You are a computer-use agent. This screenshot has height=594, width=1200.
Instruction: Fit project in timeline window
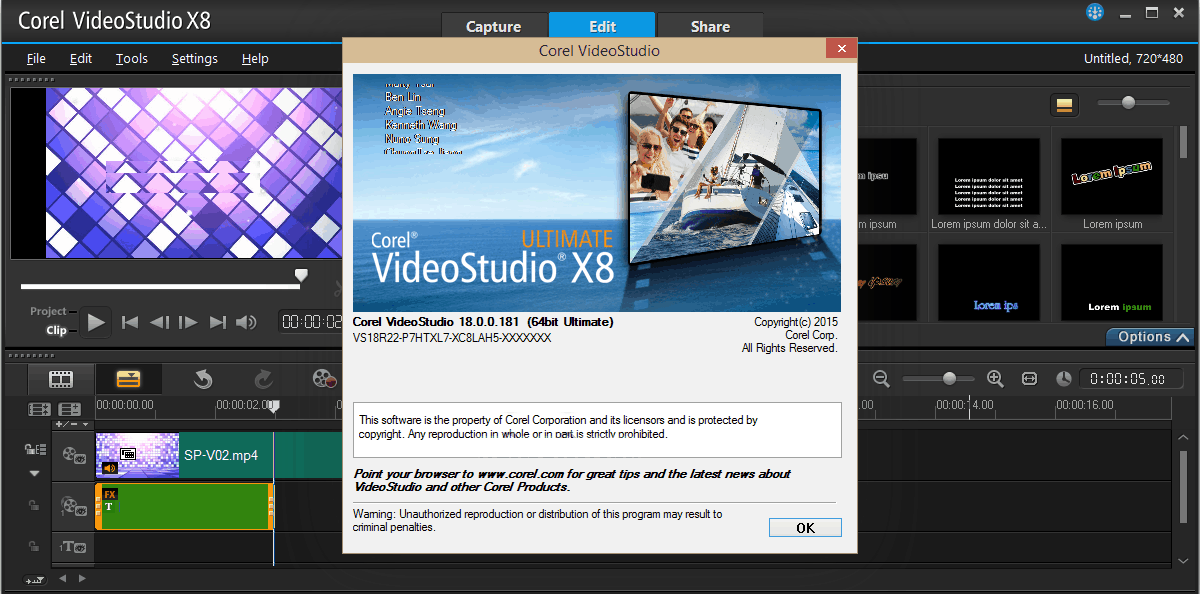pyautogui.click(x=1030, y=379)
